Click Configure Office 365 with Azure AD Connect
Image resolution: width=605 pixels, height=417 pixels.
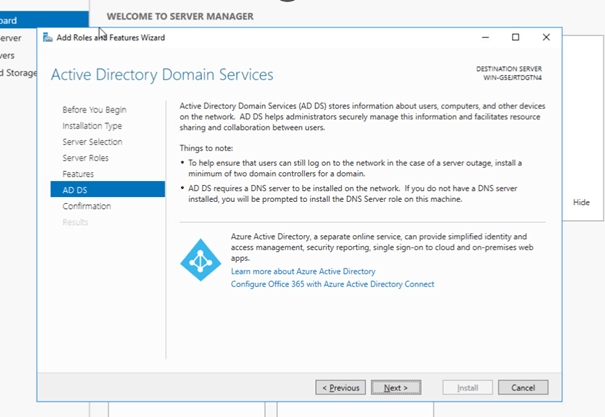[332, 284]
